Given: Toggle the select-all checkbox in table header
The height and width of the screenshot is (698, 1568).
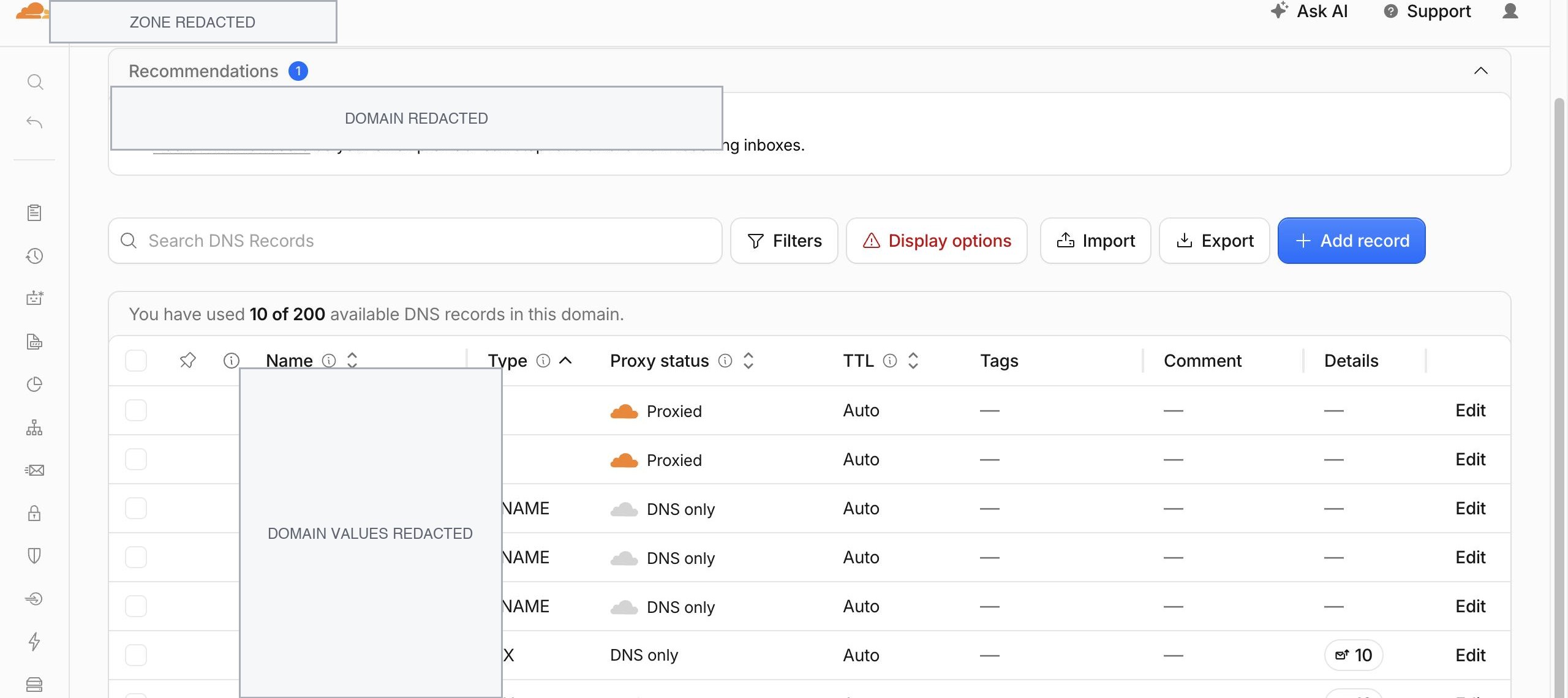Looking at the screenshot, I should [136, 361].
